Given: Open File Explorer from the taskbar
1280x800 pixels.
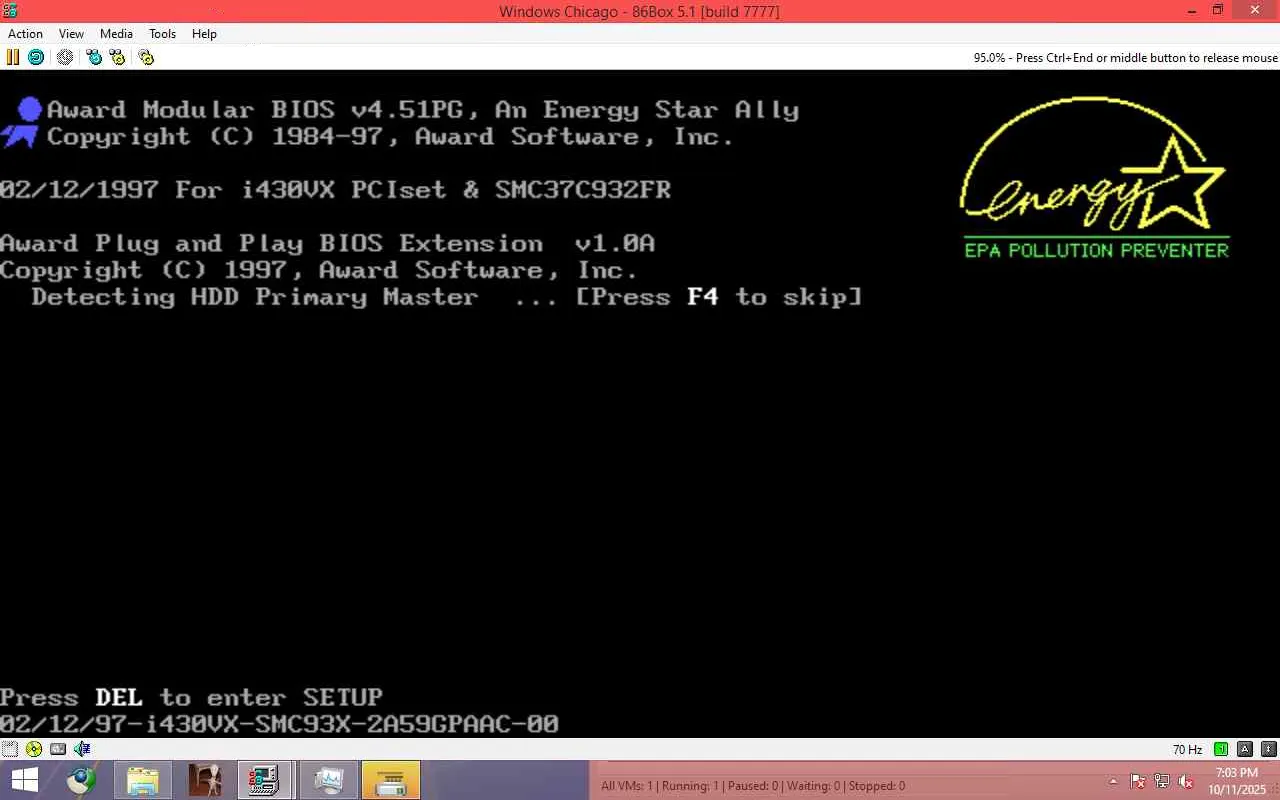Looking at the screenshot, I should point(143,780).
